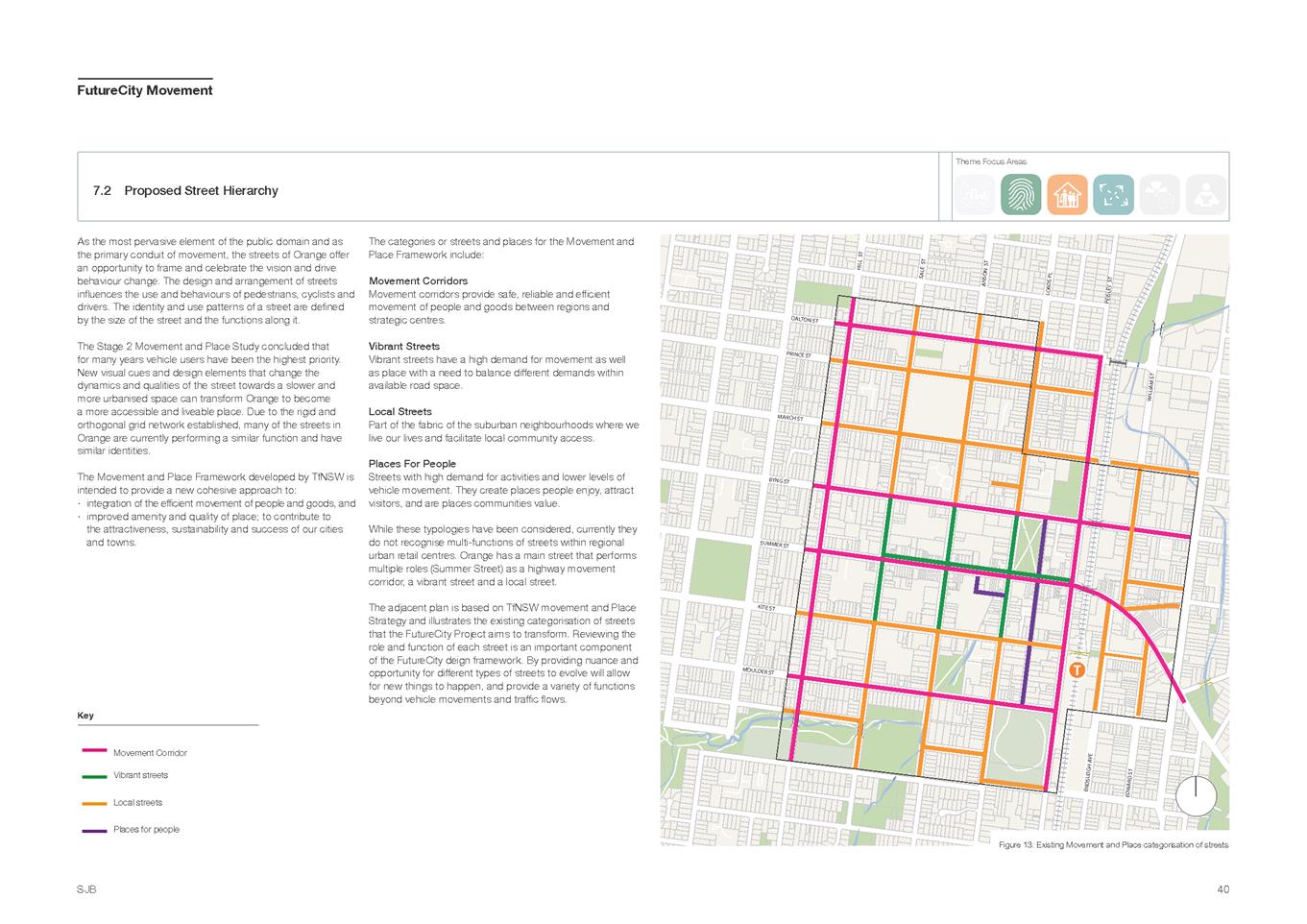The height and width of the screenshot is (924, 1307).
Task: Click the purple Places for people key line
Action: pos(94,830)
